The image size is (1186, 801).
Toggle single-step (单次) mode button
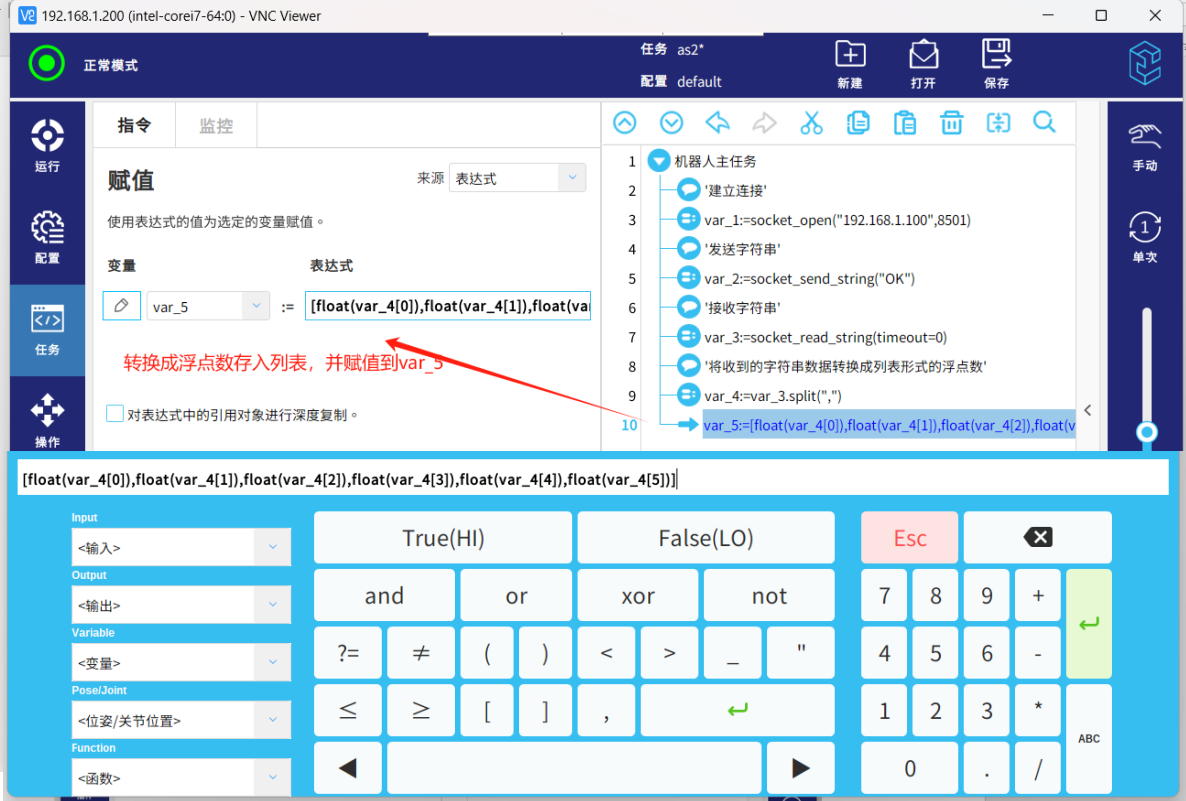pyautogui.click(x=1145, y=237)
